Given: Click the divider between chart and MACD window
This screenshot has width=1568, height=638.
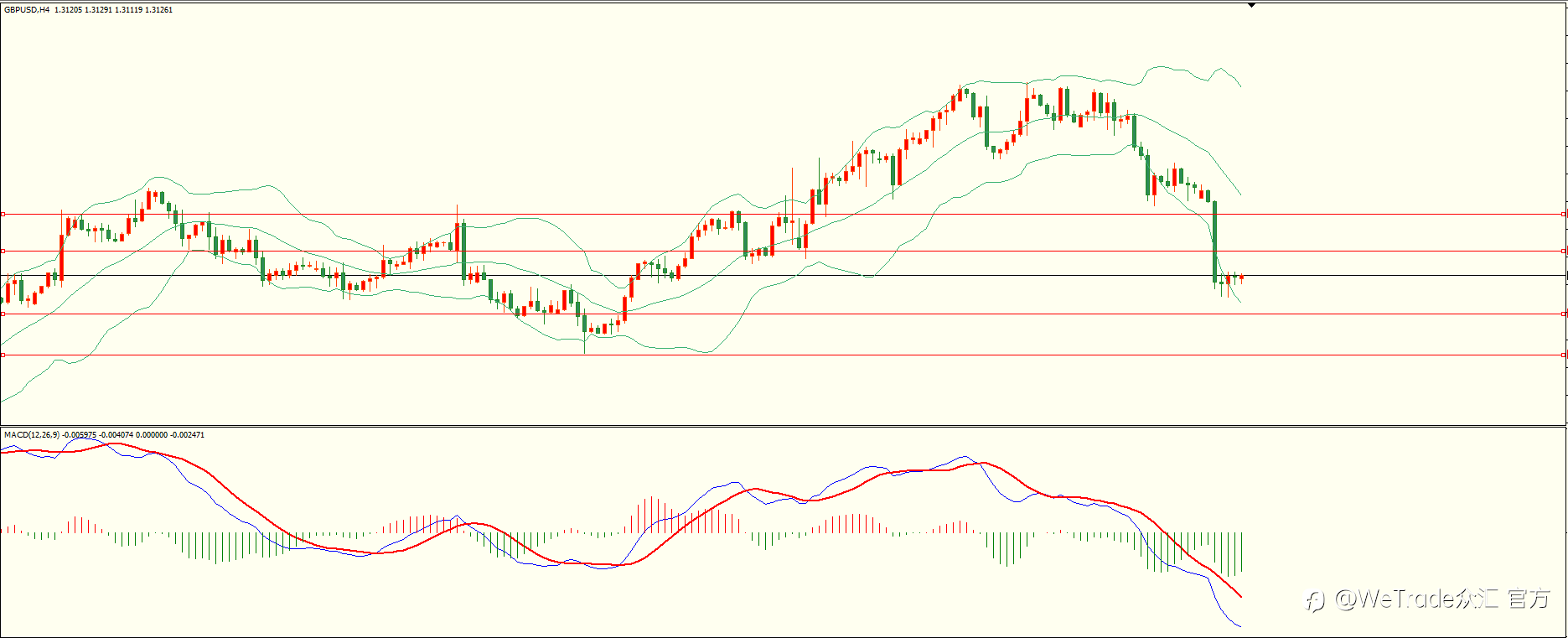Looking at the screenshot, I should point(784,427).
